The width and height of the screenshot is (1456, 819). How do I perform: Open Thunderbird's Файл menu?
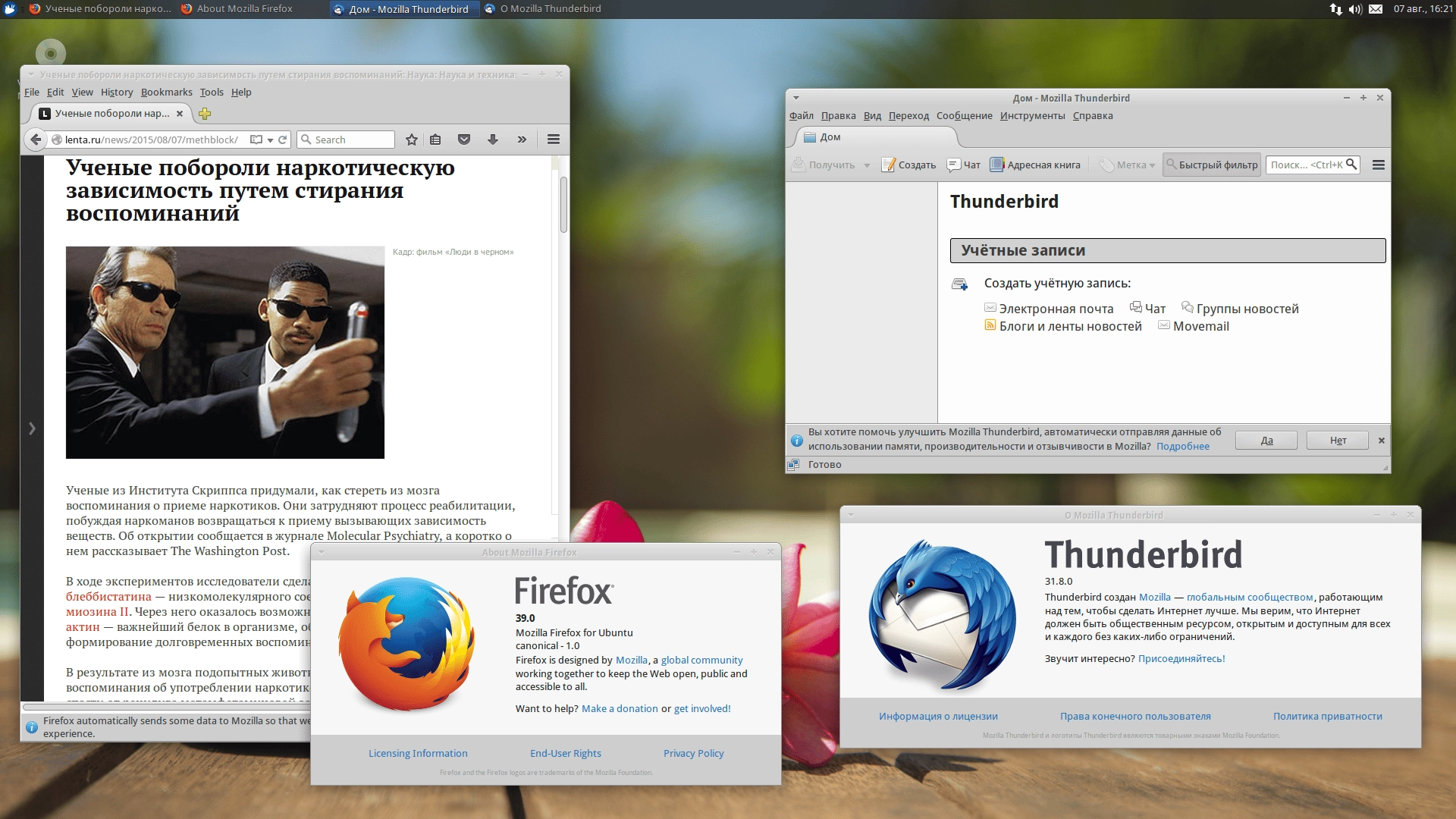point(802,116)
